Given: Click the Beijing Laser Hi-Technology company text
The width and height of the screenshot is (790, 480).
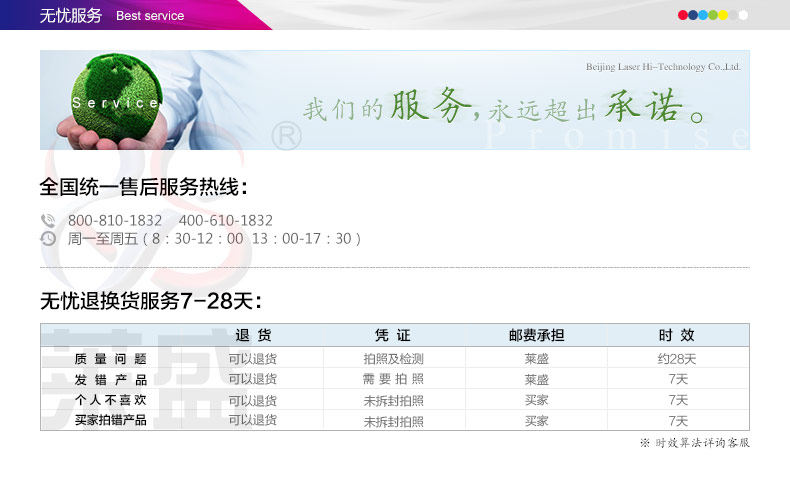Looking at the screenshot, I should (663, 66).
